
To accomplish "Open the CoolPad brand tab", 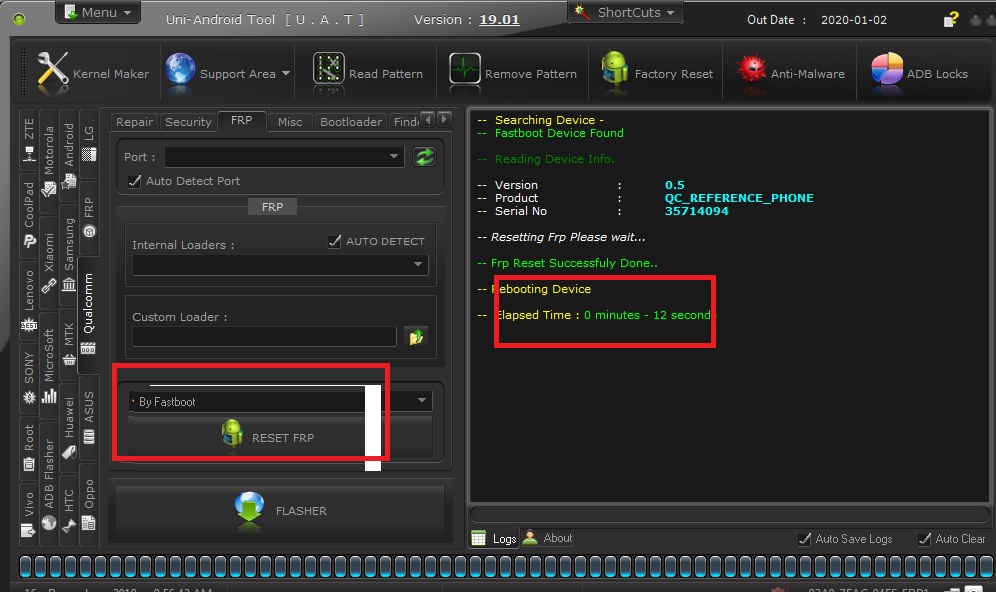I will click(29, 214).
